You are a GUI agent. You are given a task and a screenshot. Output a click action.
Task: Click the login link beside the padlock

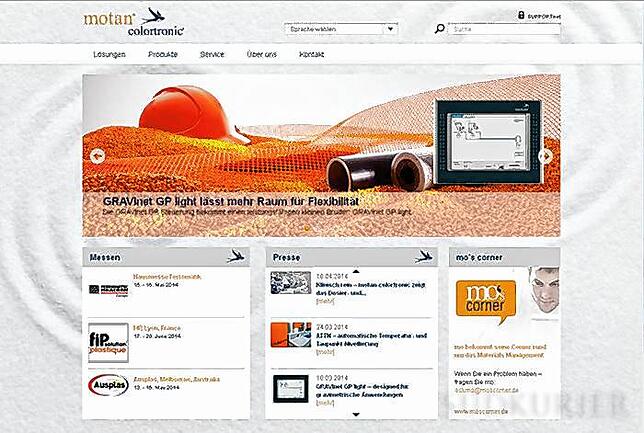click(544, 16)
